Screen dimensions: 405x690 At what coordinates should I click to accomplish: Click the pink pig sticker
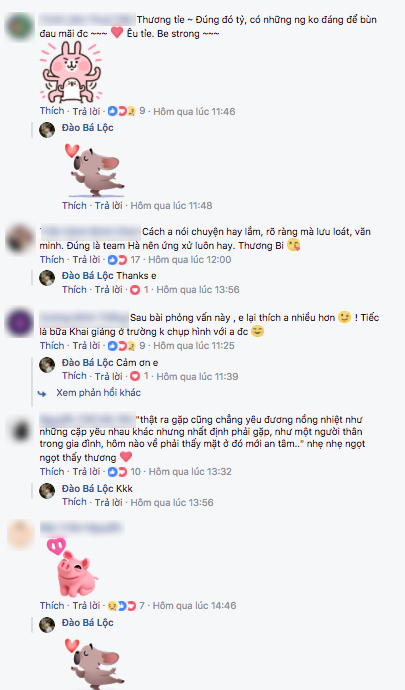coord(73,567)
